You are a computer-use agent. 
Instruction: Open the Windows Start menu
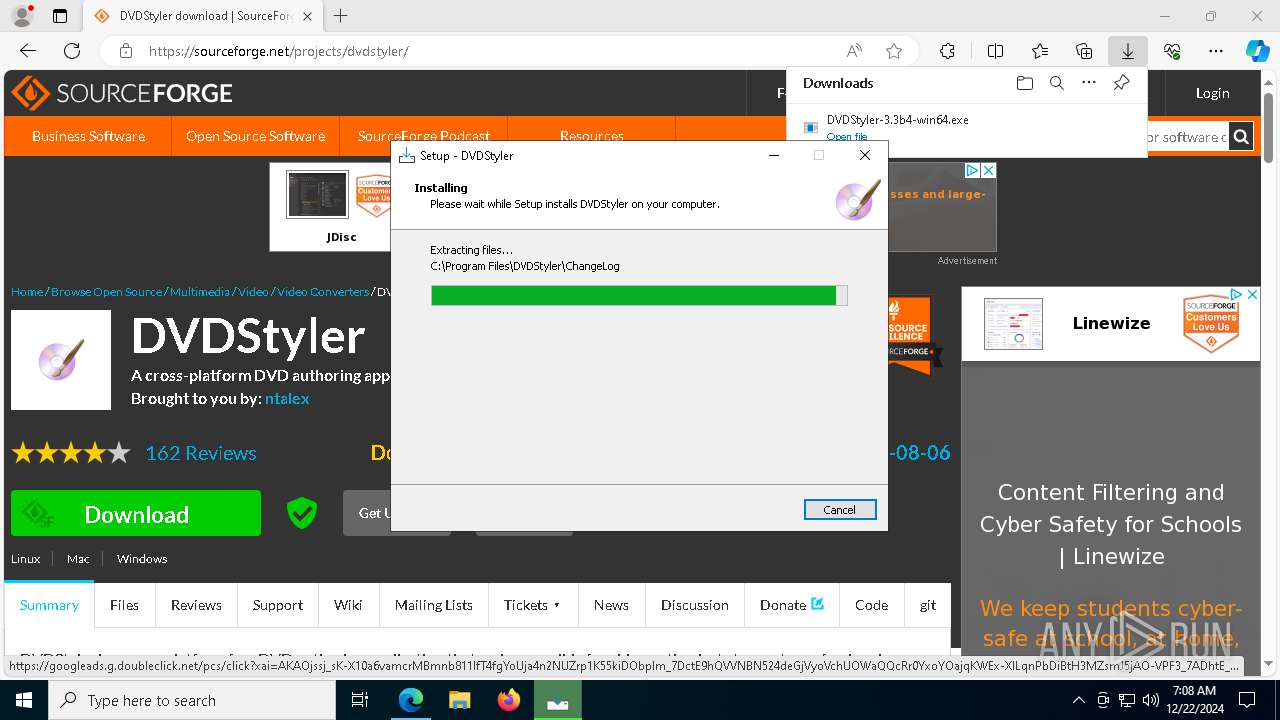coord(24,700)
